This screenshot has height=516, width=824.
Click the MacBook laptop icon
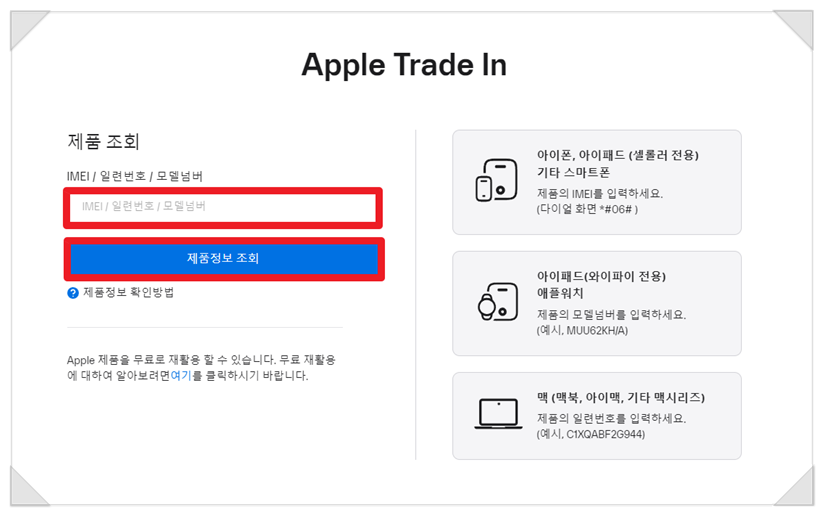(x=498, y=414)
